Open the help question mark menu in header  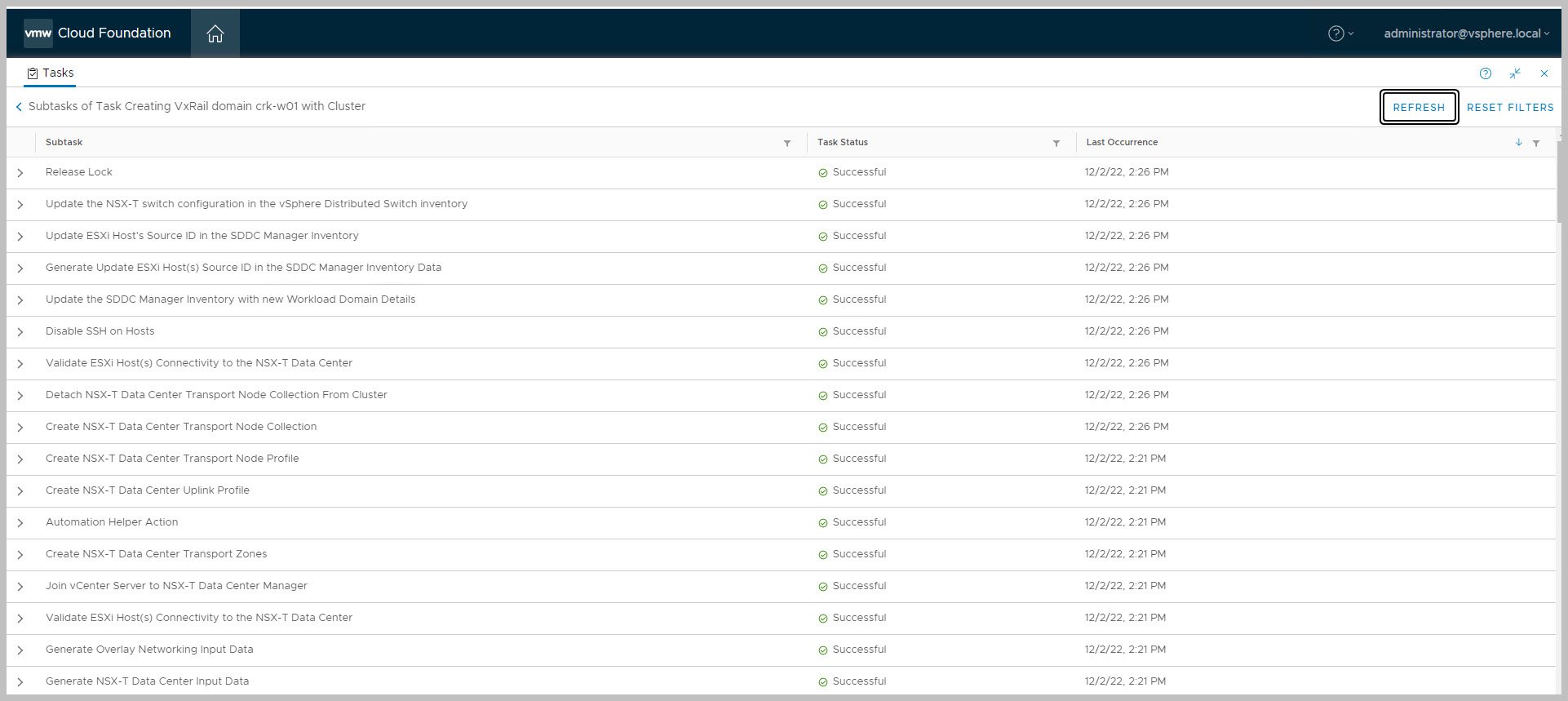[x=1340, y=33]
